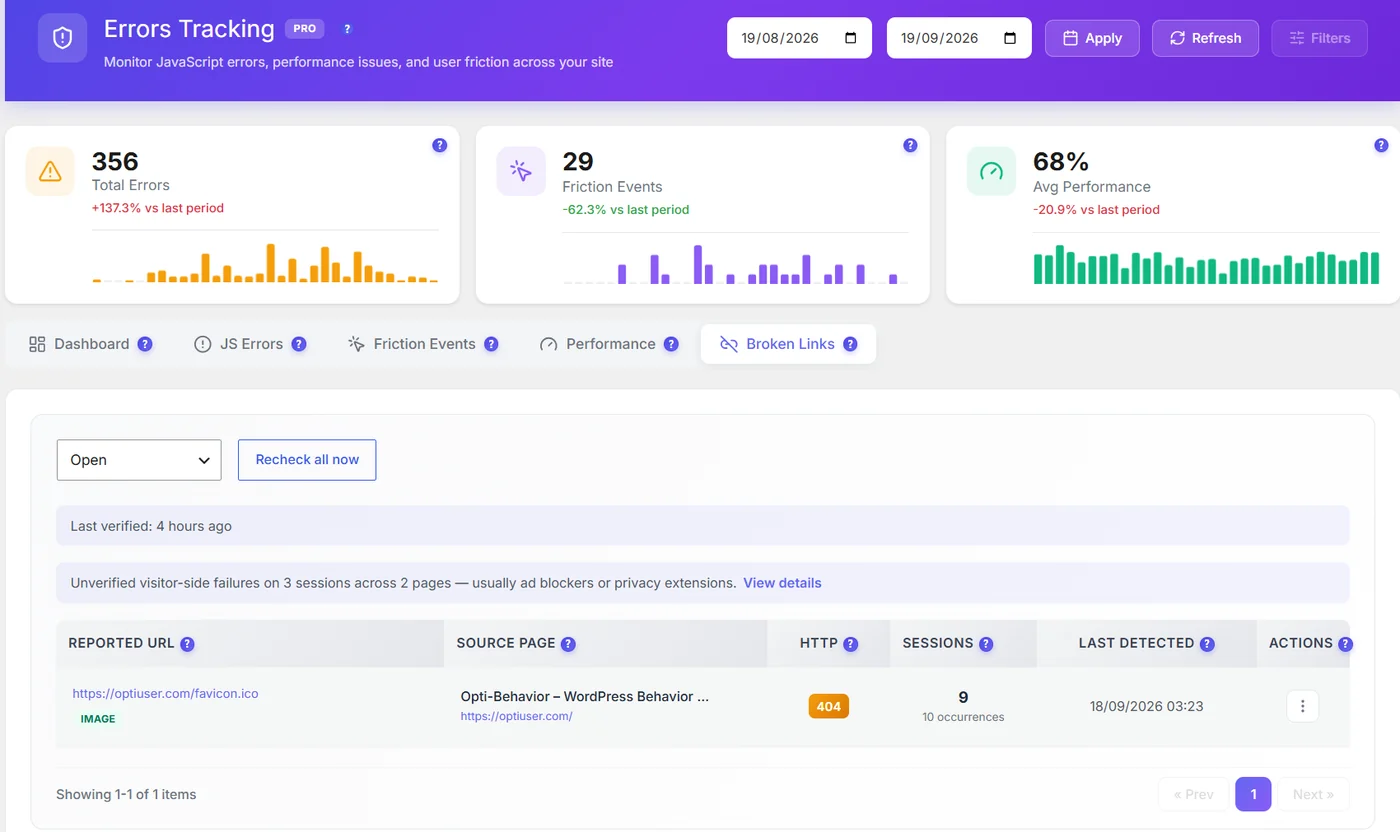Click the IMAGE type tag
The image size is (1400, 832).
[x=98, y=719]
